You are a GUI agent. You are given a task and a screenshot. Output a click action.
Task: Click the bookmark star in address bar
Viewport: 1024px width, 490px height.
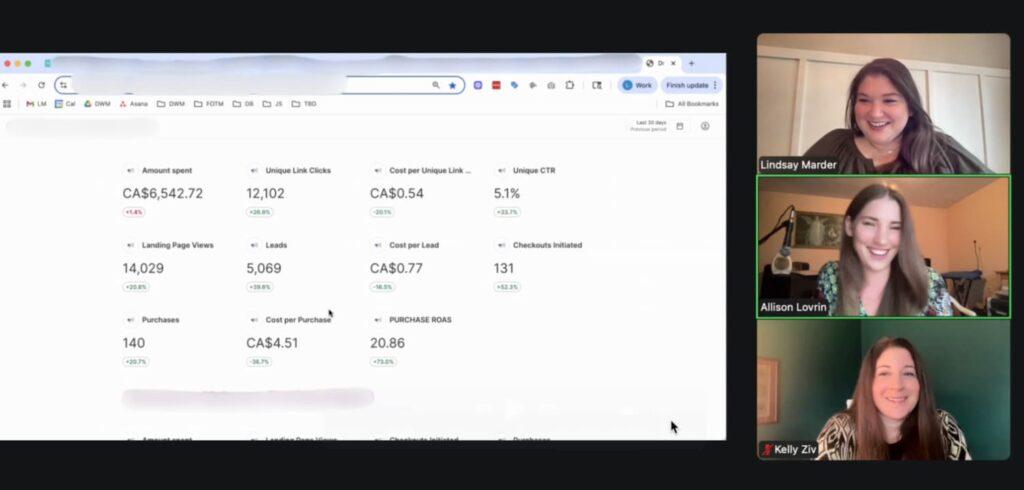click(x=452, y=86)
